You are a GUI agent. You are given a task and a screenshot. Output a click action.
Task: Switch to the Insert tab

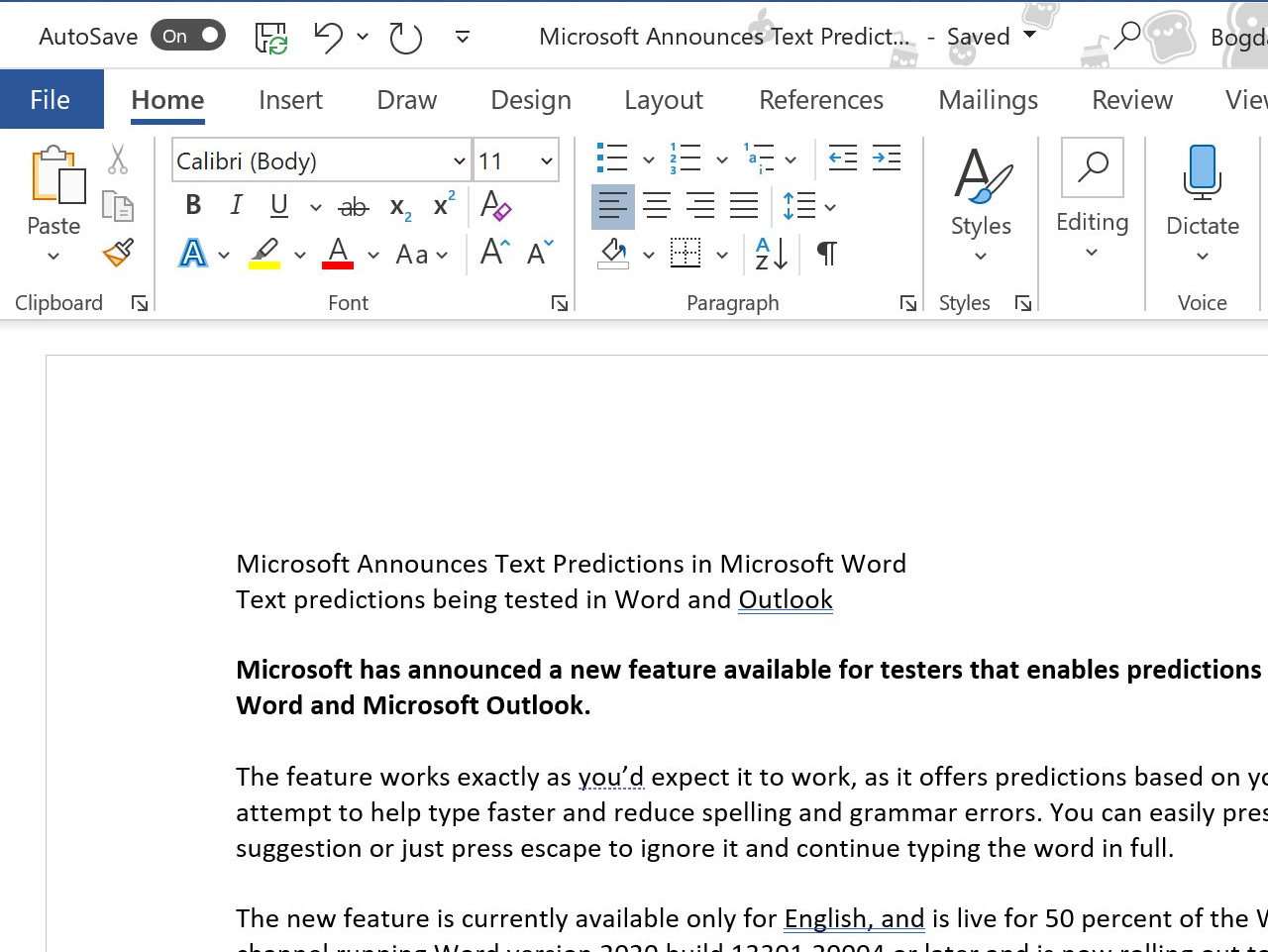click(x=290, y=99)
